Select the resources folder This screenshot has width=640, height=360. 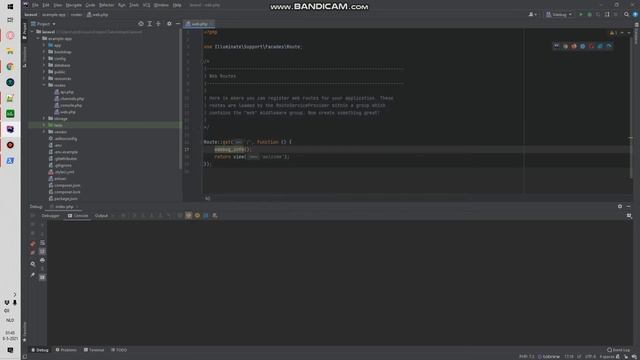[x=60, y=78]
